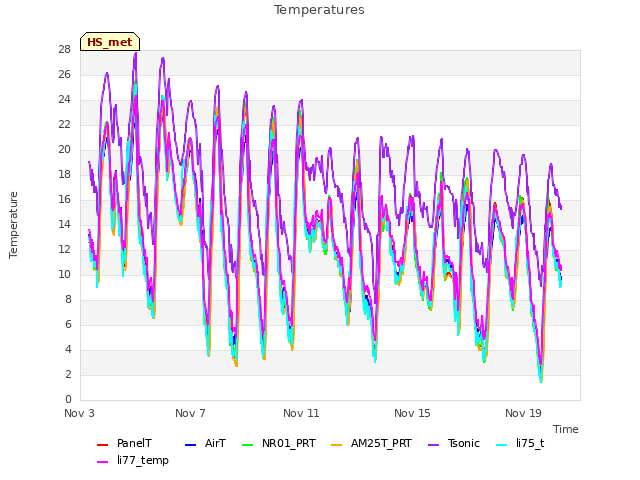Click the Nov 11 axis label
The width and height of the screenshot is (640, 480).
pos(301,413)
